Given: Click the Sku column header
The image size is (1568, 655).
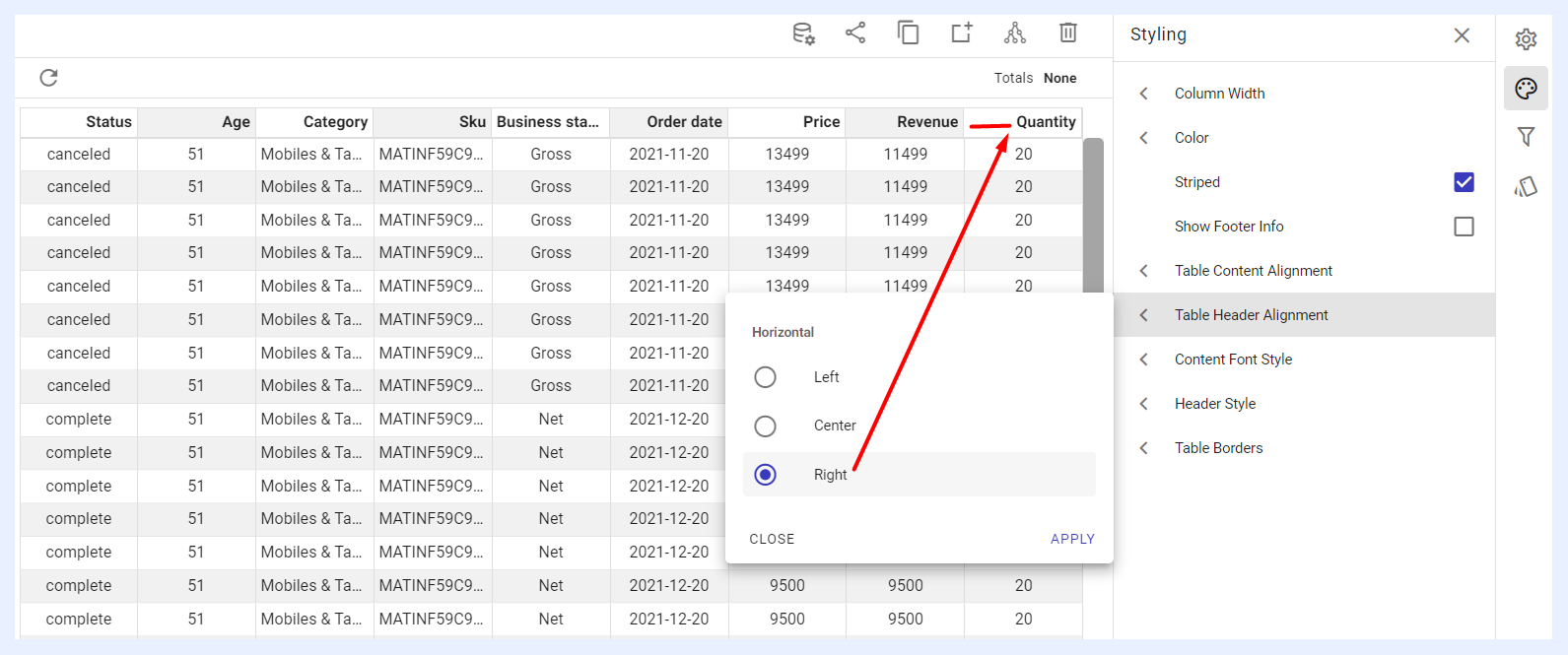Looking at the screenshot, I should (x=433, y=122).
